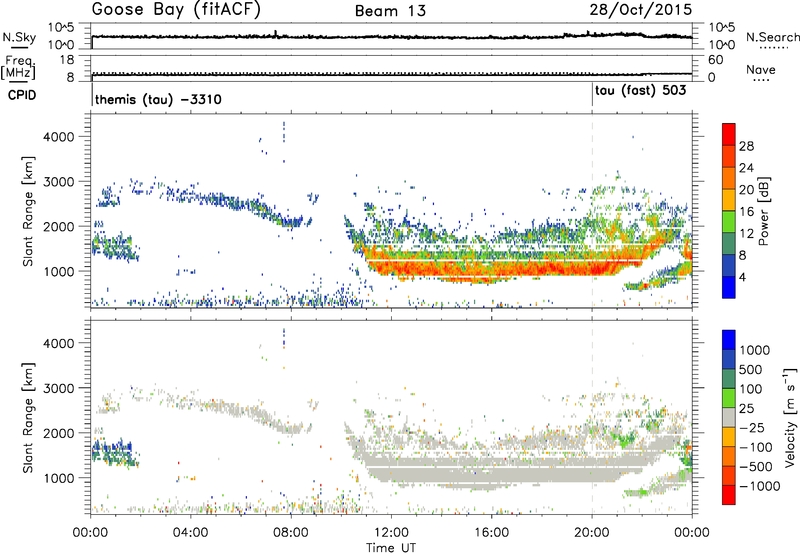Click the blue-green velocity patch near 01:00 UT
The width and height of the screenshot is (800, 554).
[x=115, y=452]
